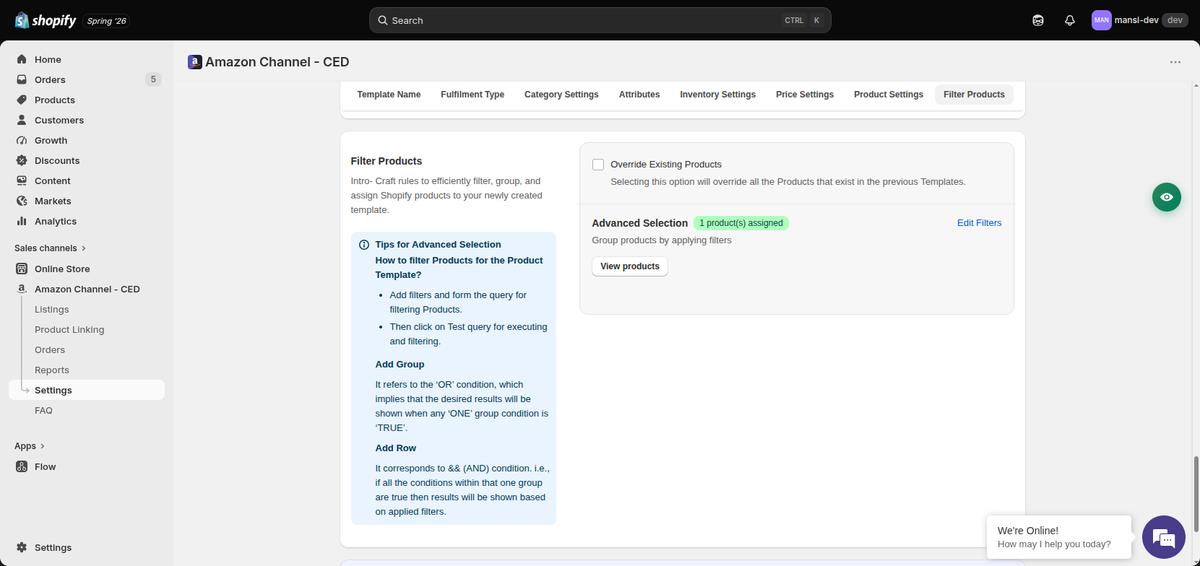Click the Analytics chart icon
The image size is (1200, 566).
click(22, 221)
